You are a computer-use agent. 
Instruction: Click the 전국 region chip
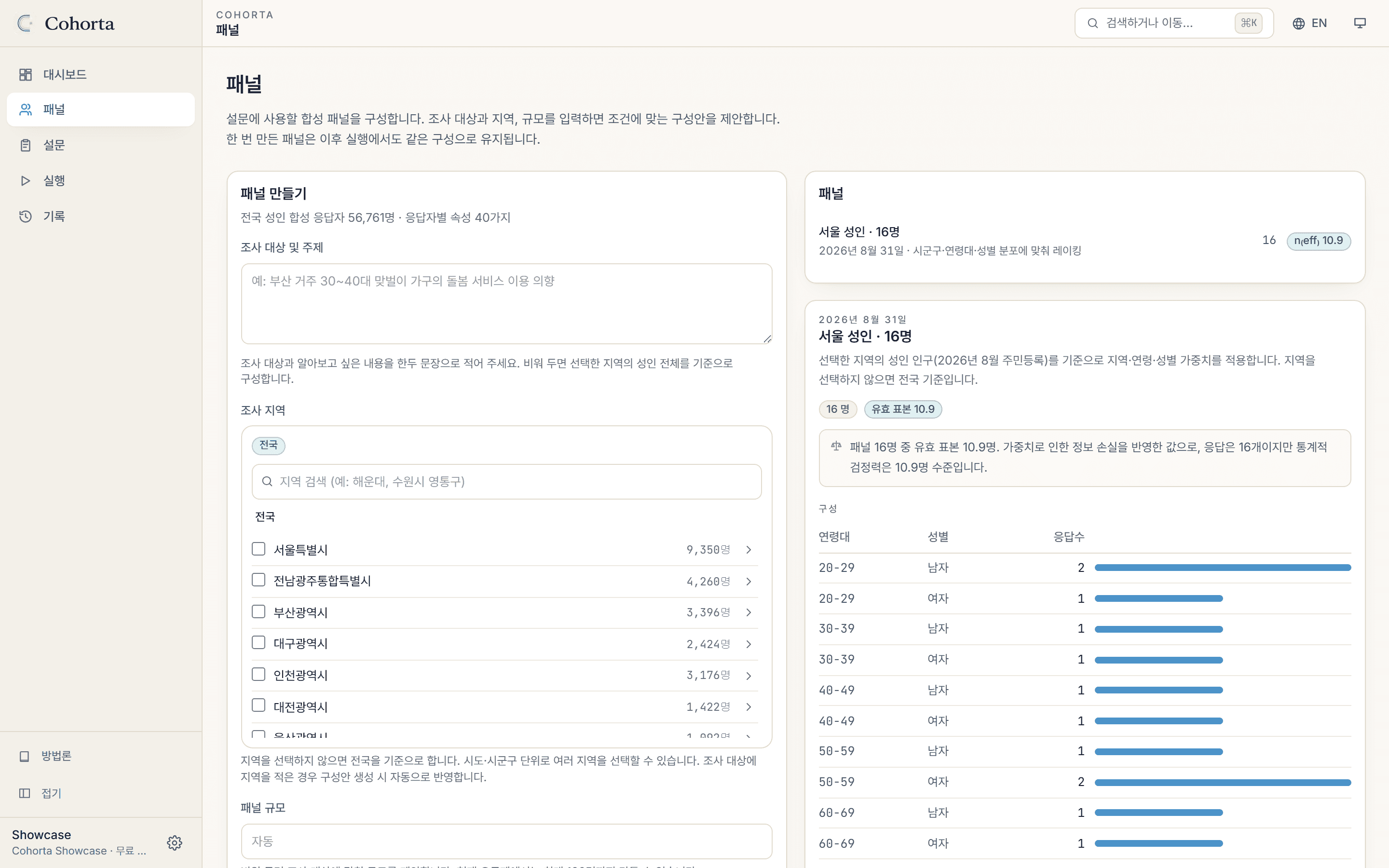(269, 446)
